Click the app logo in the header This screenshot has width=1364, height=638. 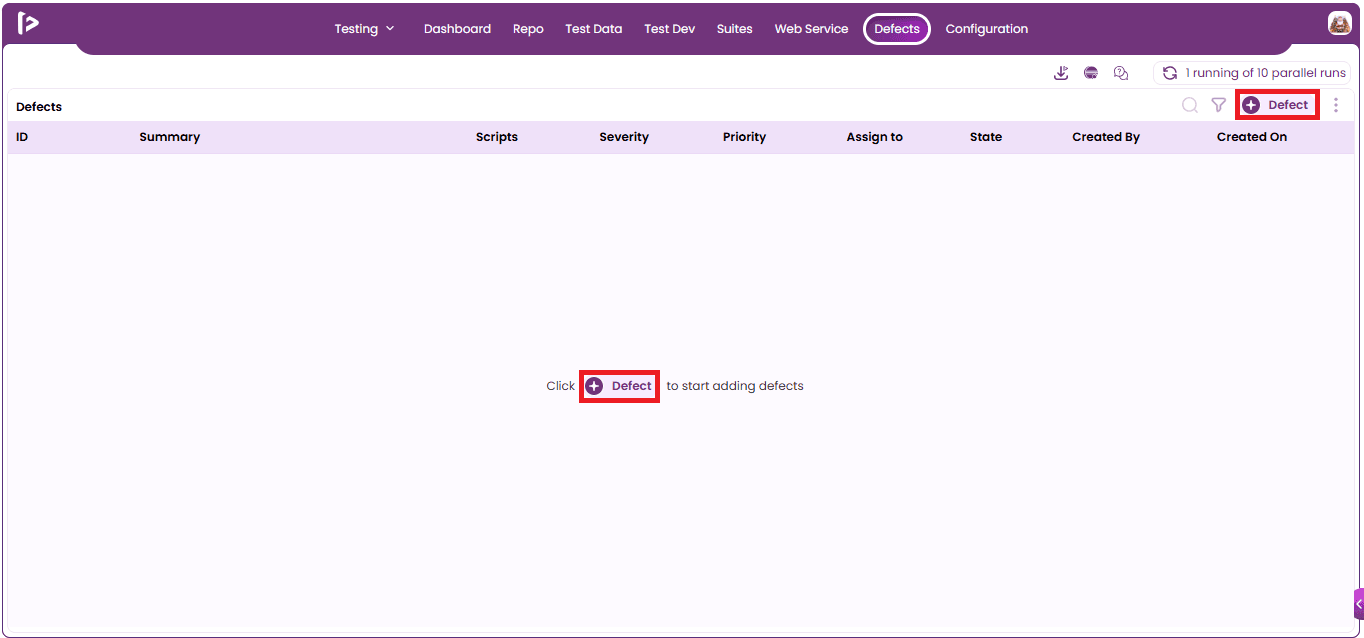coord(28,23)
